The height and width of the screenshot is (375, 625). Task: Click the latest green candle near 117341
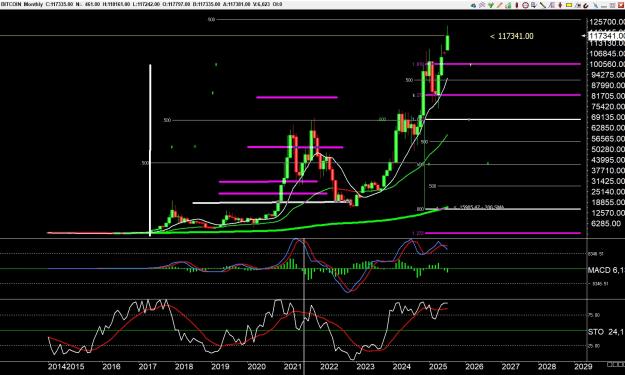tap(448, 43)
